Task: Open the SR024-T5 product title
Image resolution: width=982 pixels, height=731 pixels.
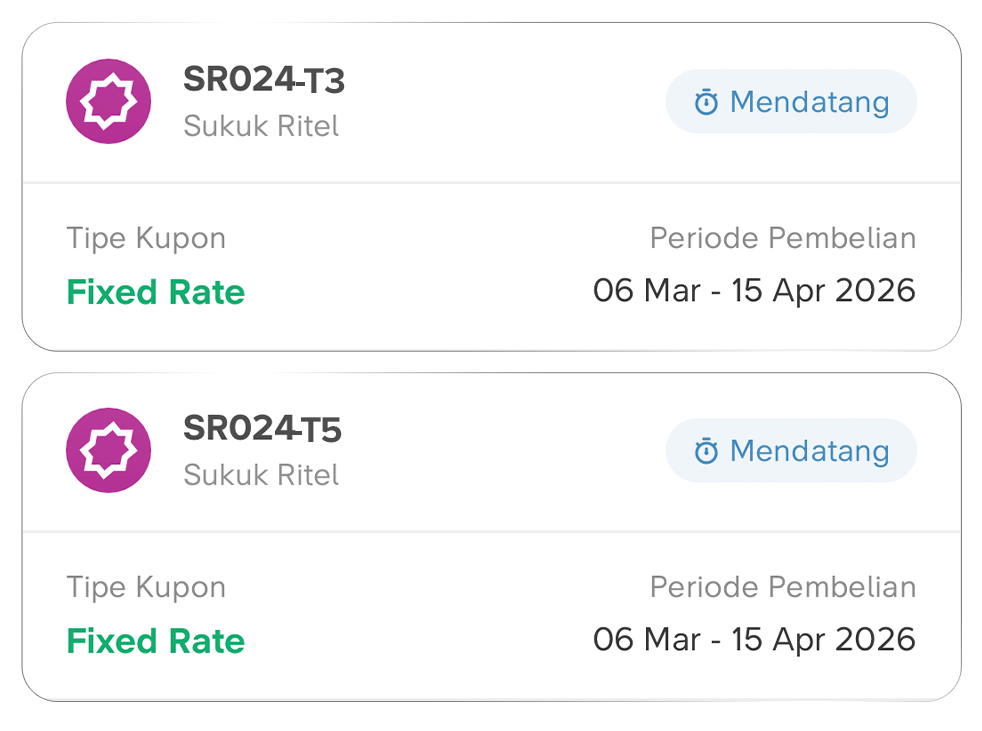Action: pyautogui.click(x=262, y=429)
